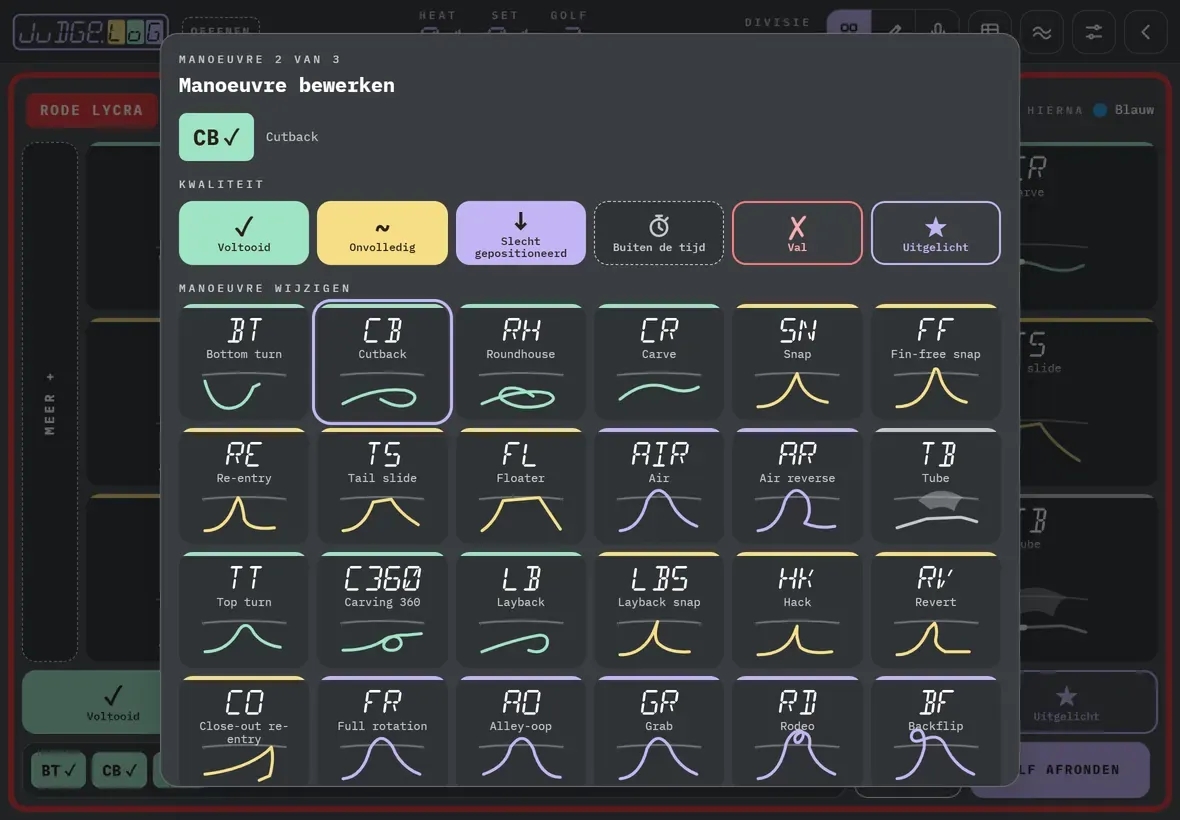1180x820 pixels.
Task: Select the Bottom turn maneuver tile
Action: click(244, 362)
